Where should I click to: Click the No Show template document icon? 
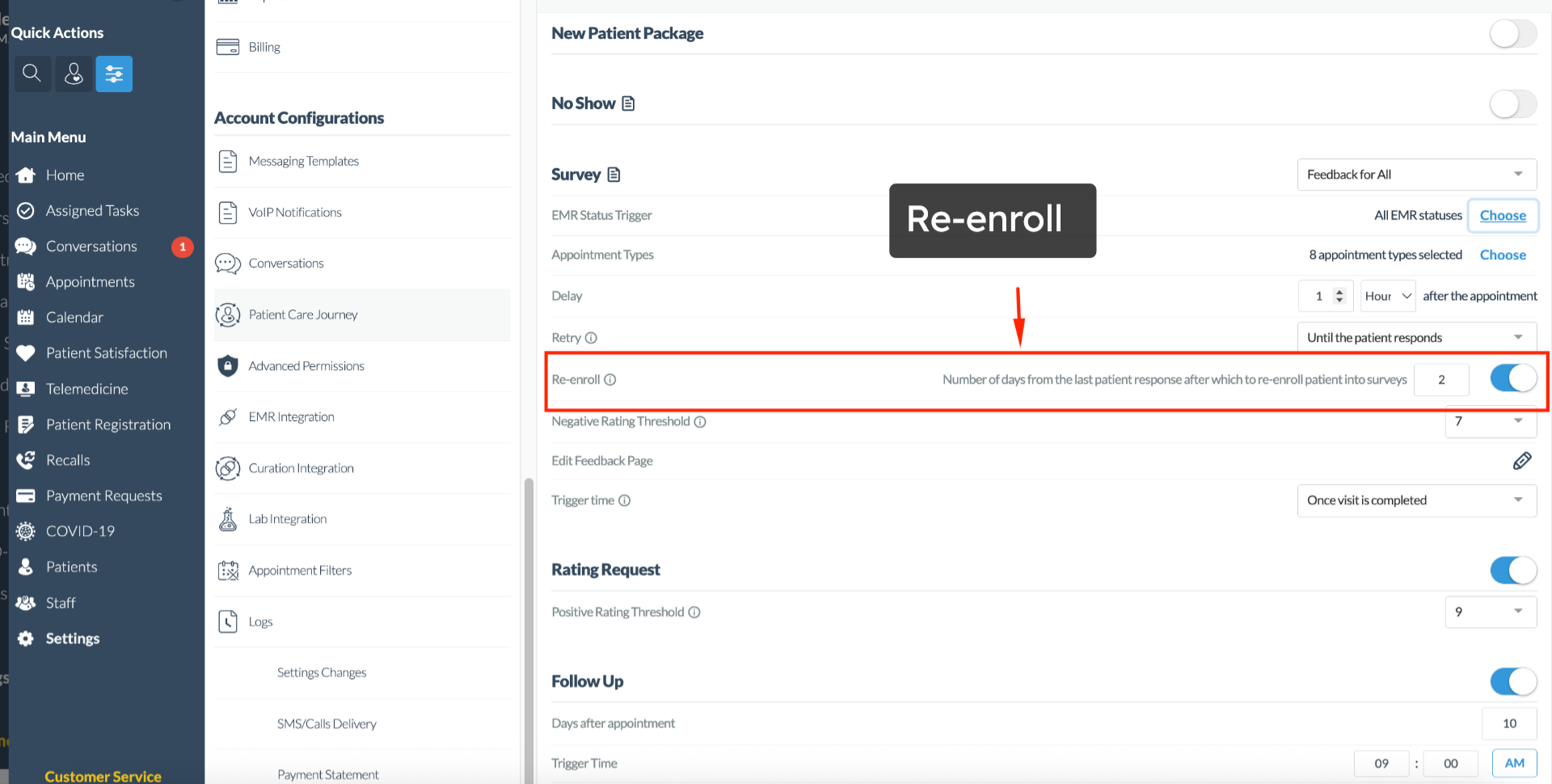click(x=628, y=103)
